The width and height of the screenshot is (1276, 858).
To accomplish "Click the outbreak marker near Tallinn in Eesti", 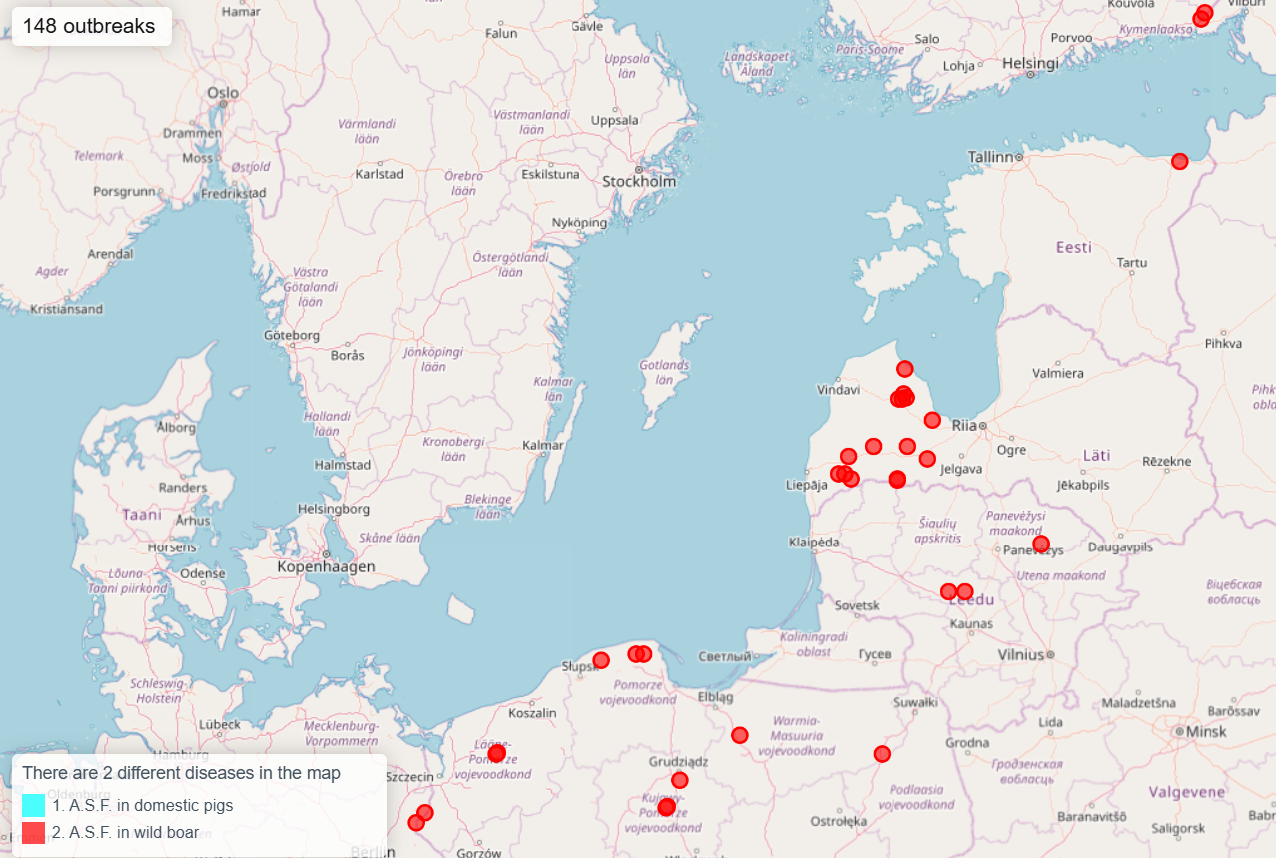I will click(1180, 161).
